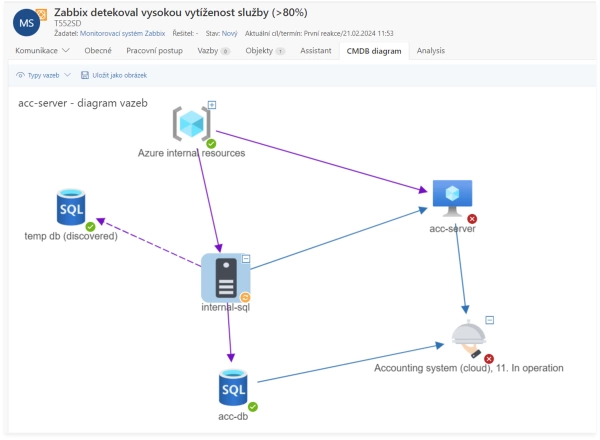Open the Pracovní postup tab

tap(154, 50)
